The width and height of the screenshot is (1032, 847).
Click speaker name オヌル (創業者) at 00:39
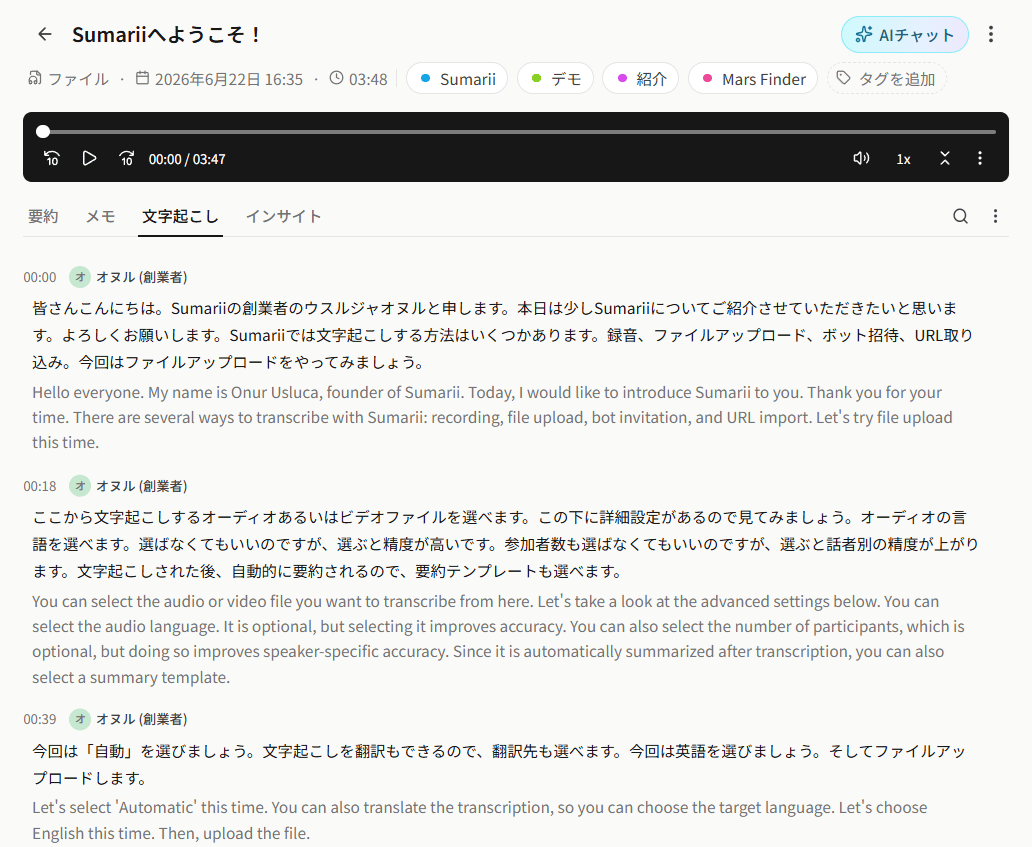click(x=142, y=719)
